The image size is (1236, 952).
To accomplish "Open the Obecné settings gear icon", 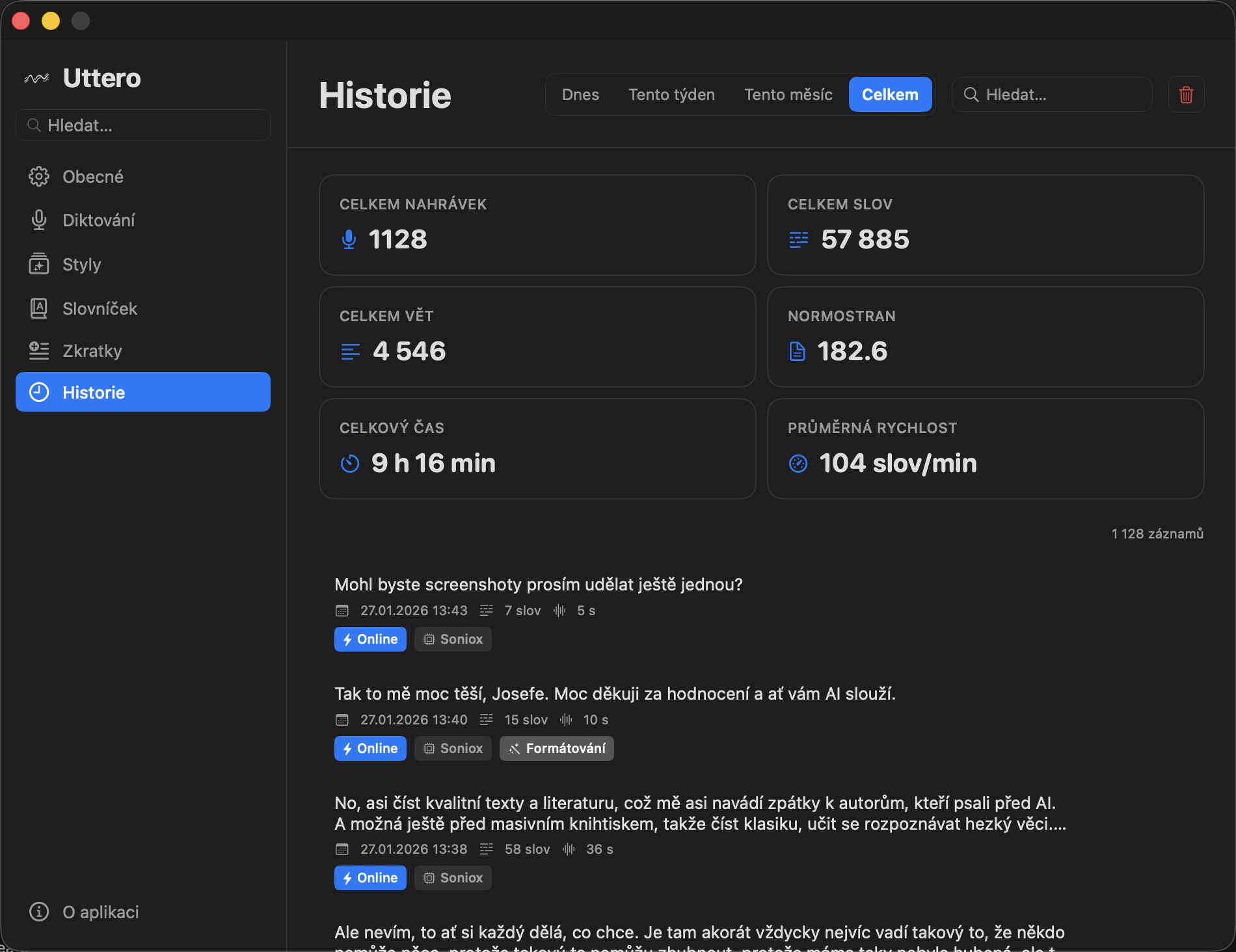I will [x=39, y=176].
